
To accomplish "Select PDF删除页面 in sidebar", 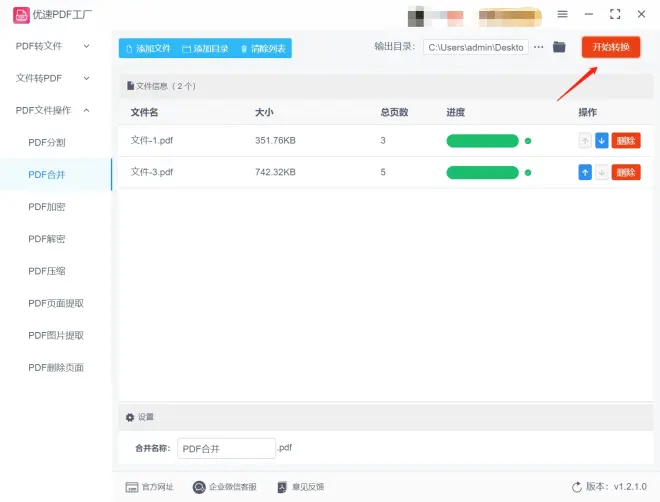I will pyautogui.click(x=56, y=368).
